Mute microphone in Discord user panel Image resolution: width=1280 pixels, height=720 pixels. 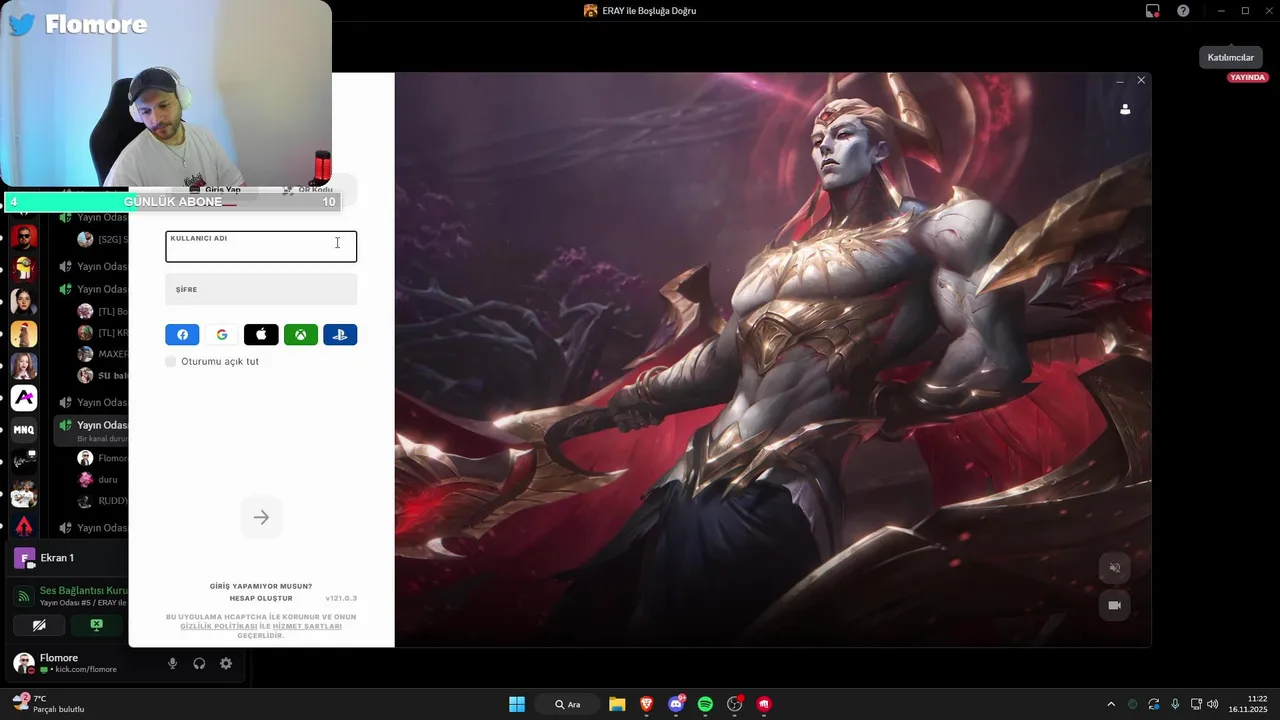[x=172, y=663]
